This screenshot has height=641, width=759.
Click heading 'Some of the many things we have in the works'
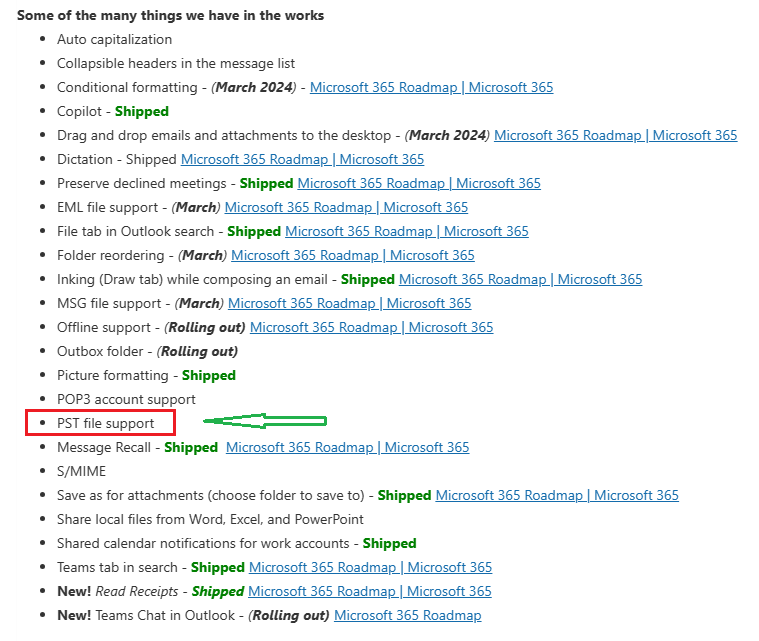[x=170, y=15]
